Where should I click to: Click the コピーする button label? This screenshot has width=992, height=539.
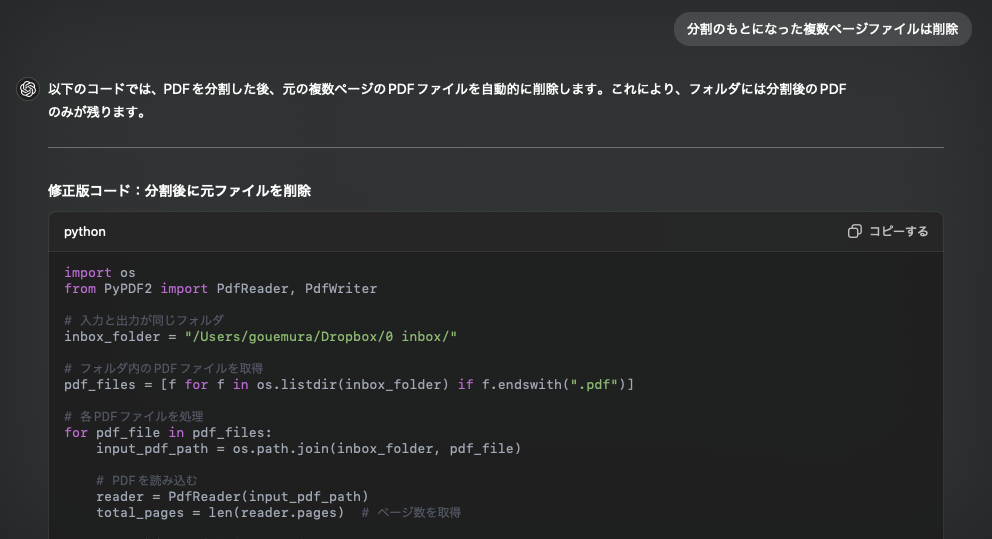[898, 232]
